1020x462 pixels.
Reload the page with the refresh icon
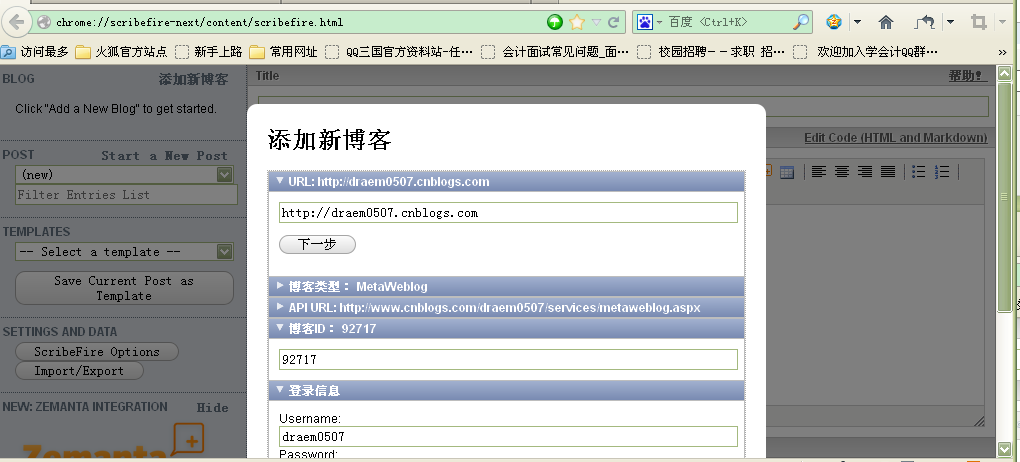coord(614,22)
